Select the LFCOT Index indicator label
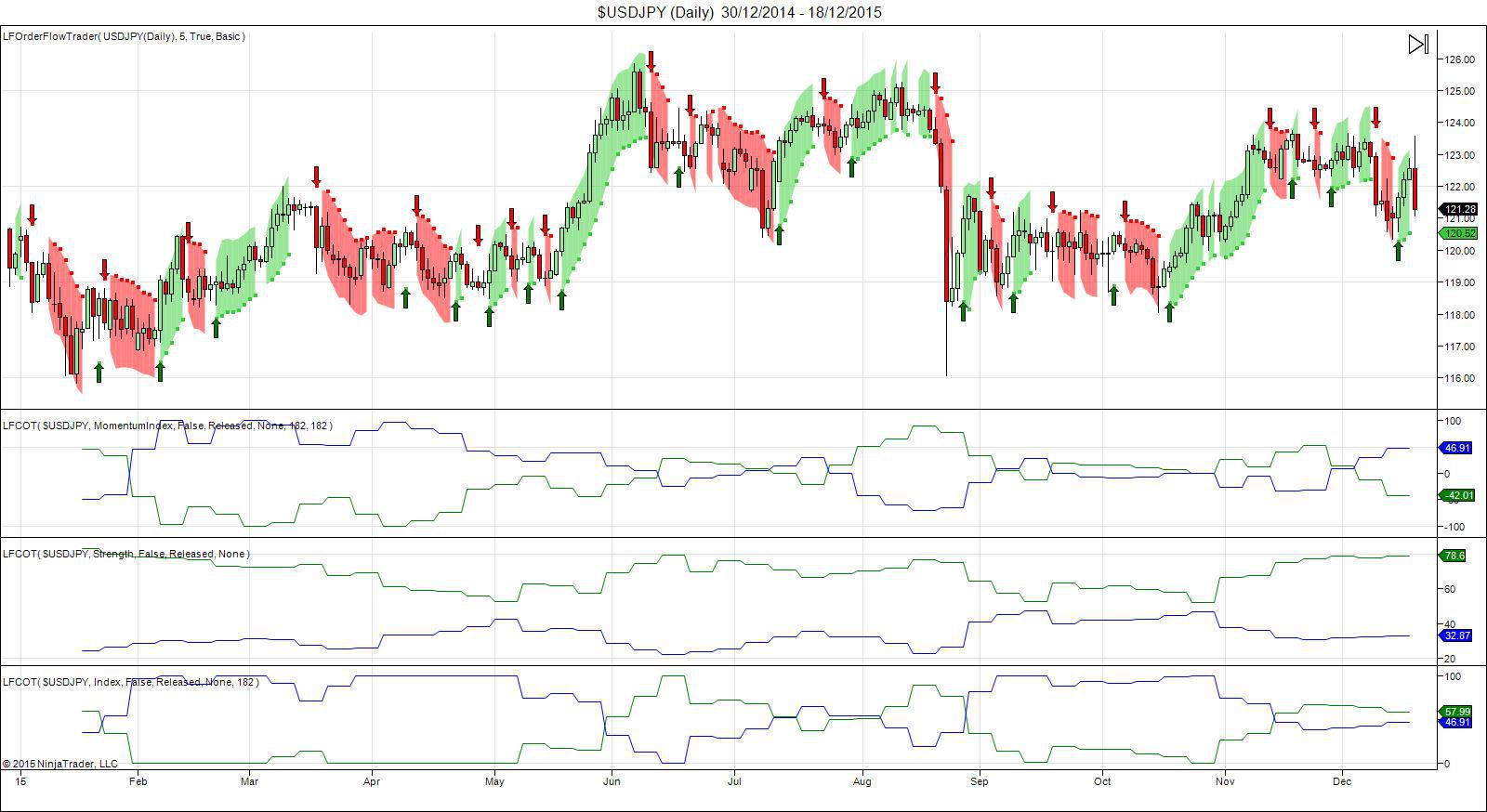 (x=130, y=682)
